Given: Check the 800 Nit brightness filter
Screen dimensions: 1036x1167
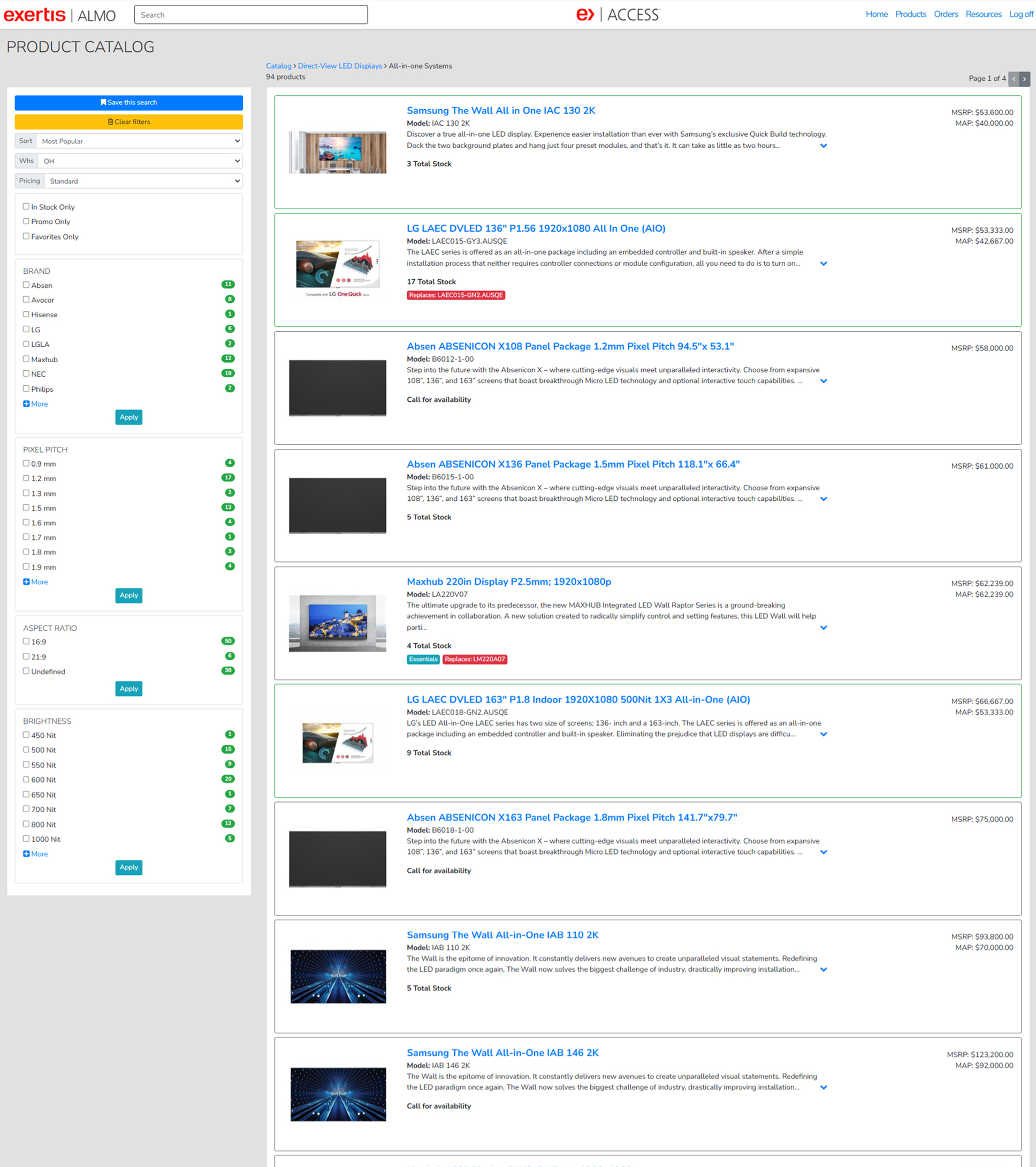Looking at the screenshot, I should [x=26, y=824].
